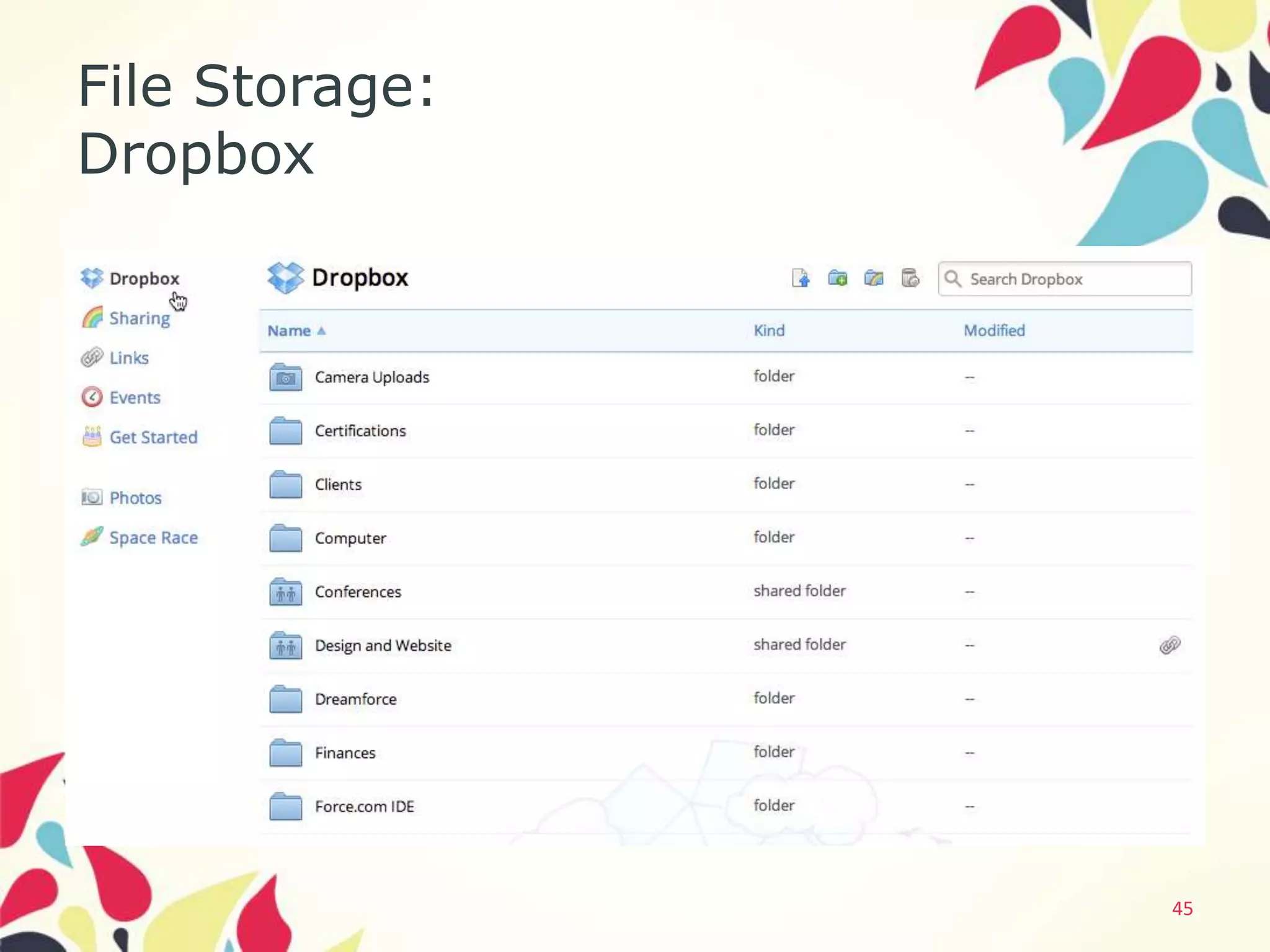Screen dimensions: 1270x952
Task: Click the Upload file toolbar icon
Action: point(801,278)
